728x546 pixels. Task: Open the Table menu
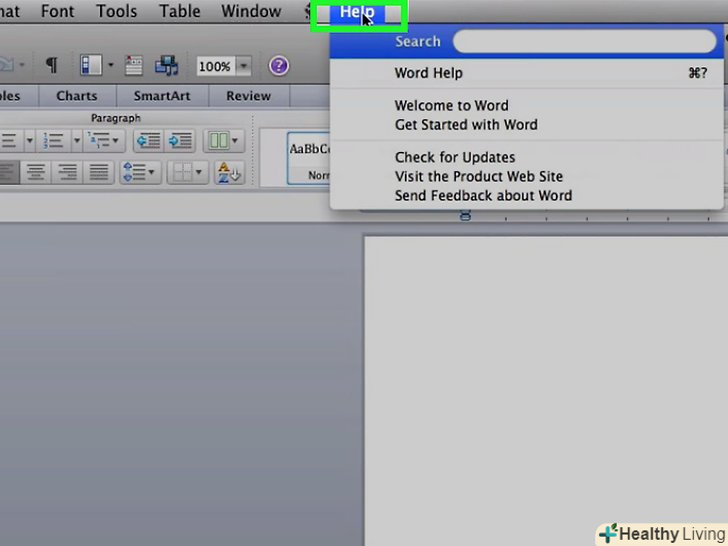(x=180, y=11)
